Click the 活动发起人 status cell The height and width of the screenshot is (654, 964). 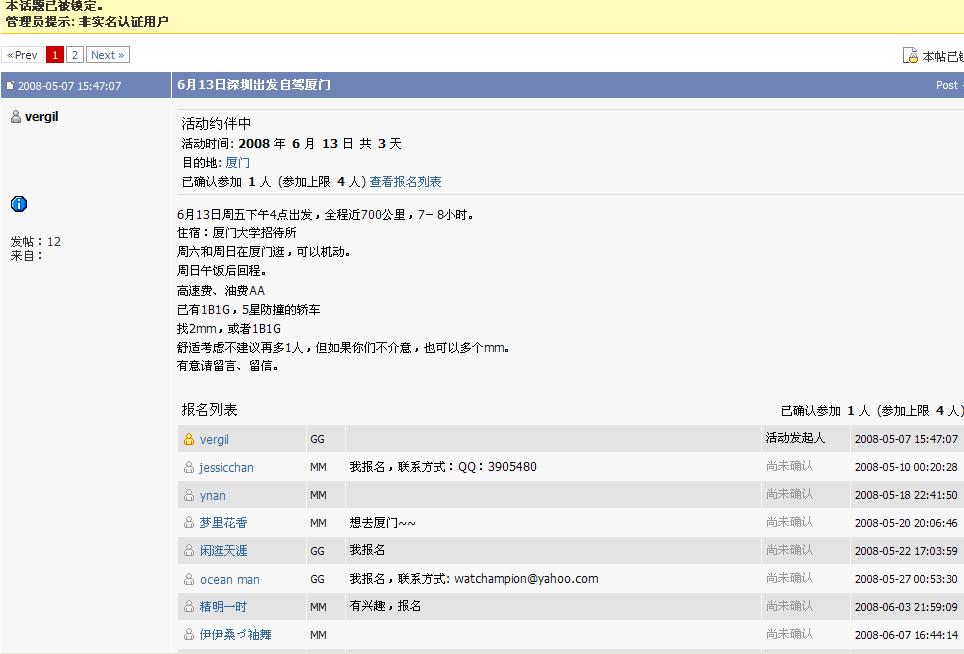795,438
